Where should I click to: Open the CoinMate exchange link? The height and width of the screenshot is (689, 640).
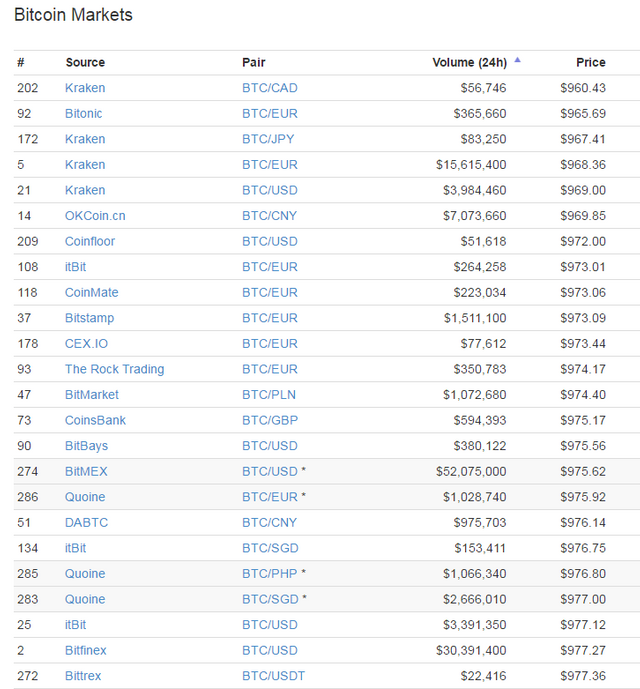point(91,292)
